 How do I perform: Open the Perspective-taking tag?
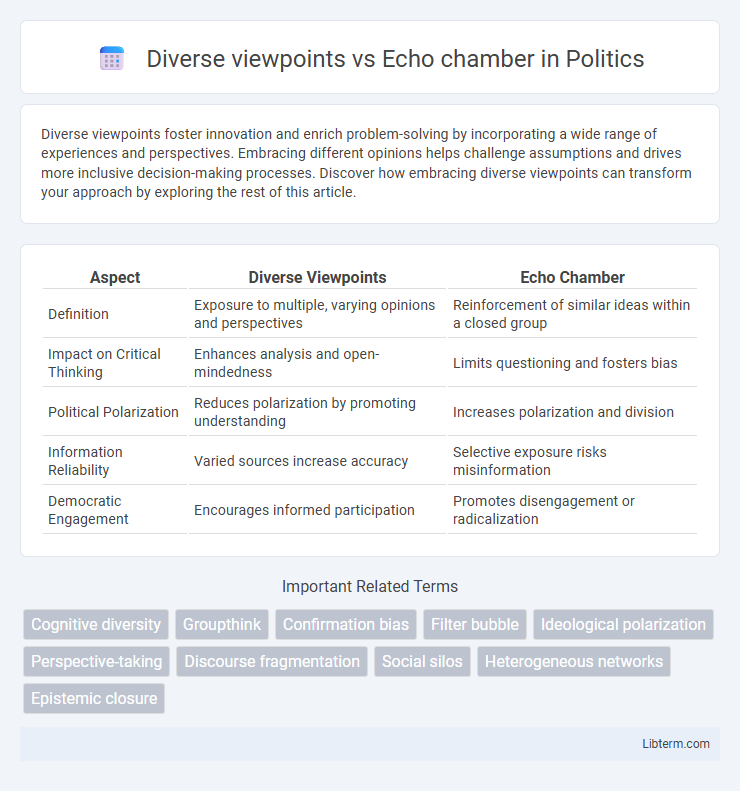coord(96,661)
